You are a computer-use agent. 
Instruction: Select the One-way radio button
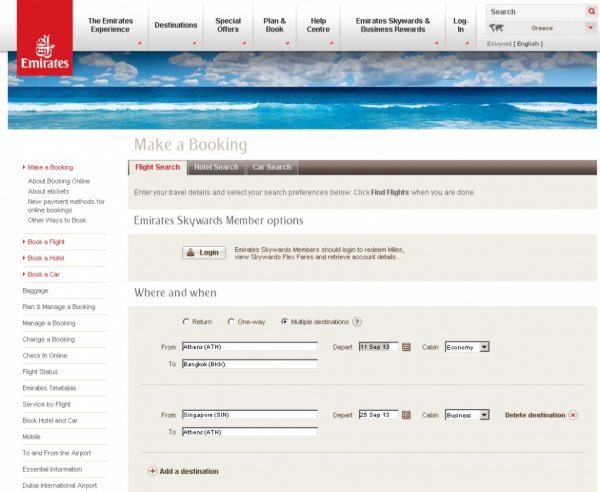coord(232,322)
